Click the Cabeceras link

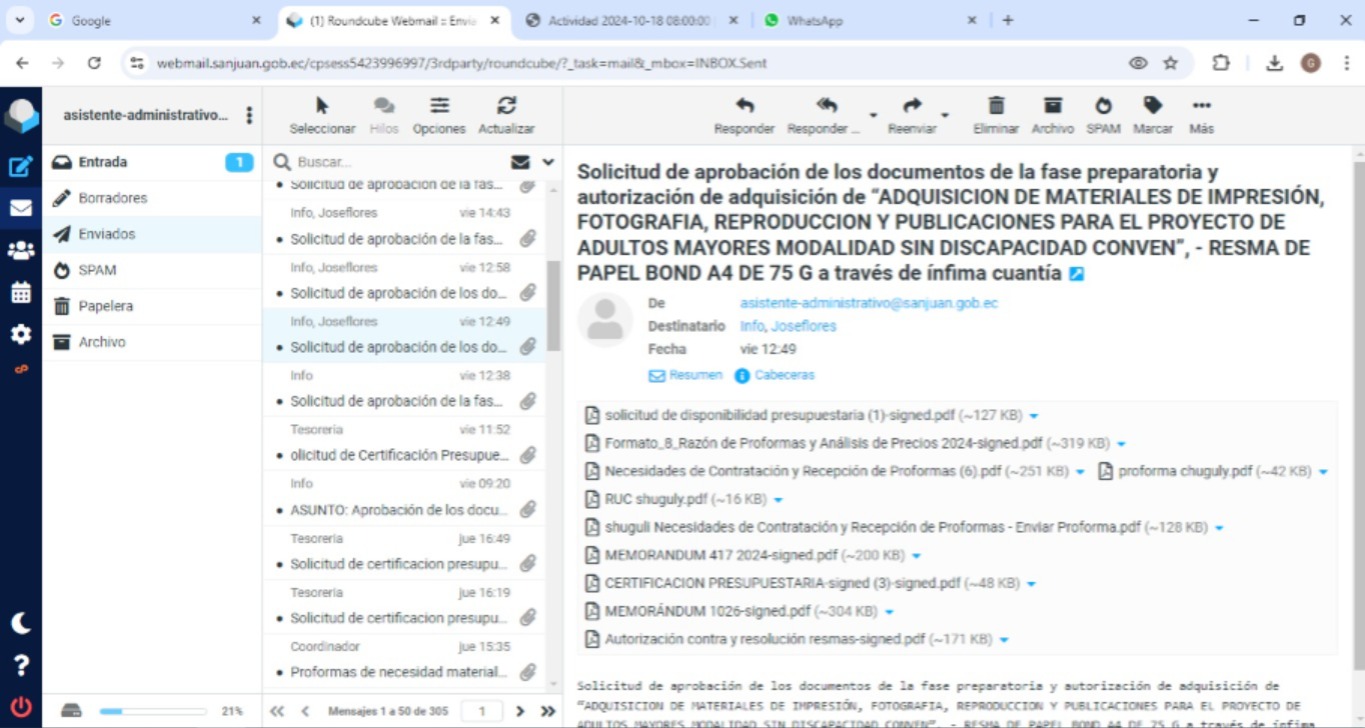pyautogui.click(x=784, y=375)
